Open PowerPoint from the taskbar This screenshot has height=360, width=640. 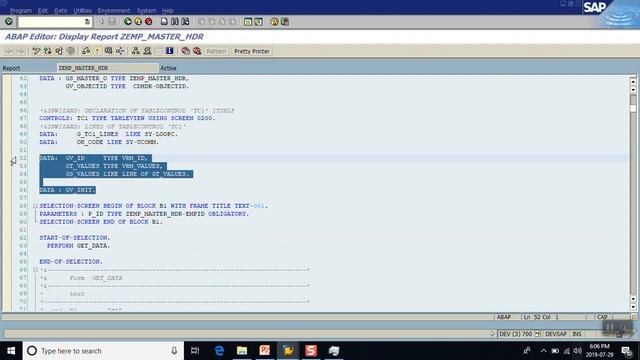point(265,351)
